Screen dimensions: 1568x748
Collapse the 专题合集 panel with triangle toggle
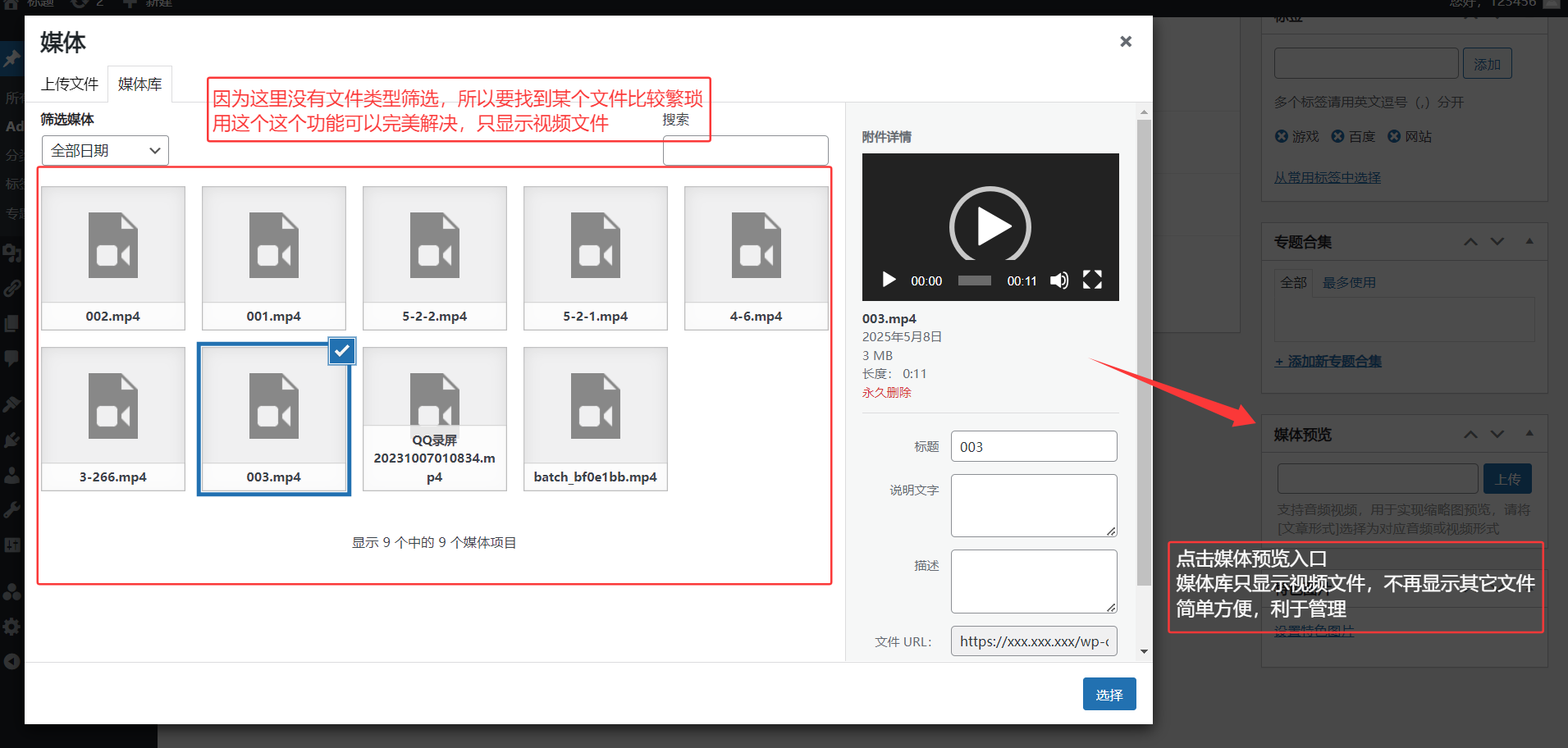1529,241
